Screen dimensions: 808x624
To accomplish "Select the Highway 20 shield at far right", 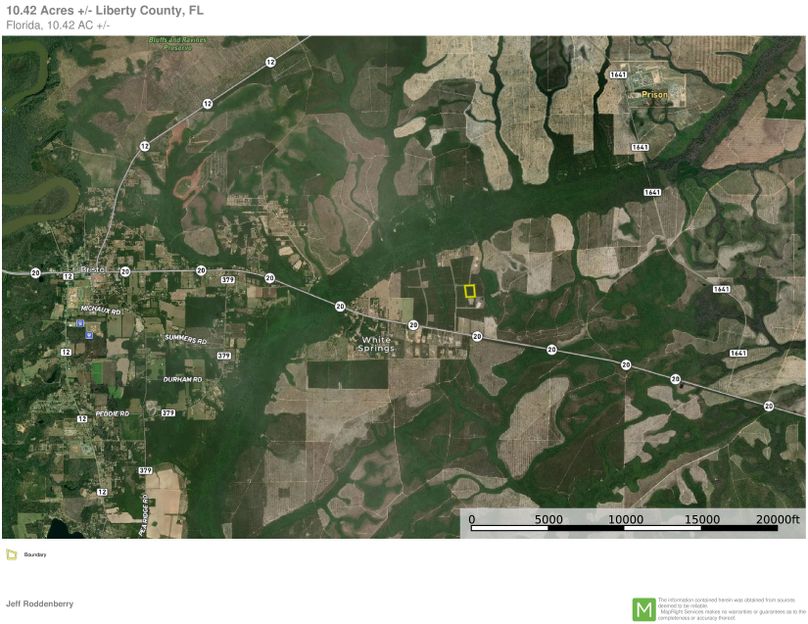I will click(x=767, y=404).
